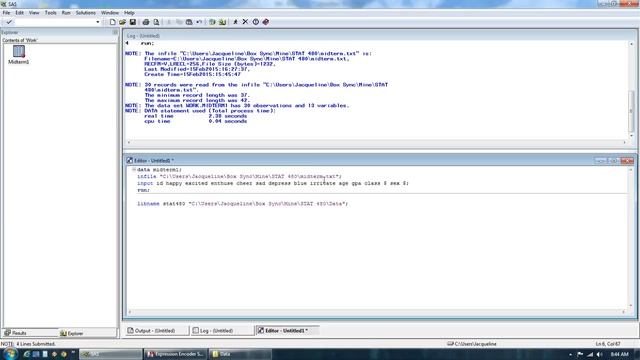Screen dimensions: 640x360
Task: Click the Internet Explorer quick launch icon
Action: click(x=27, y=354)
